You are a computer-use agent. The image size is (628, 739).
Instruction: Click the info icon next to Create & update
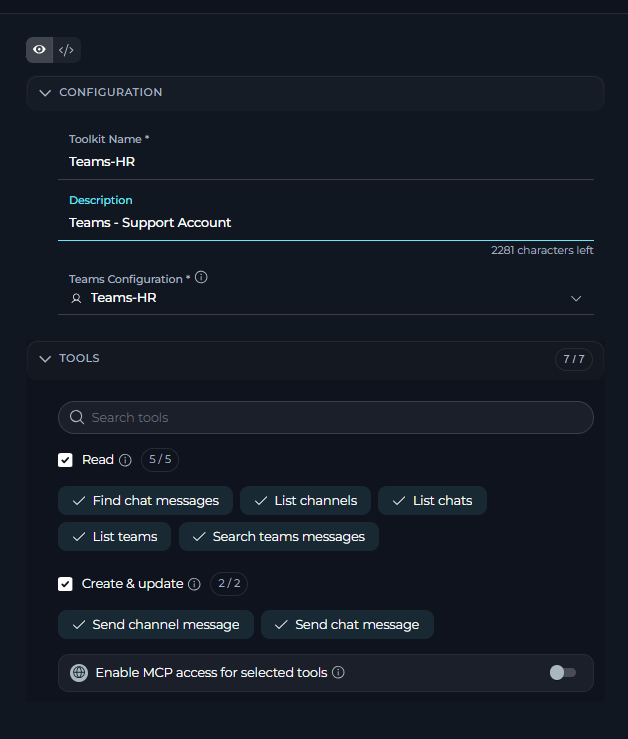click(x=194, y=584)
